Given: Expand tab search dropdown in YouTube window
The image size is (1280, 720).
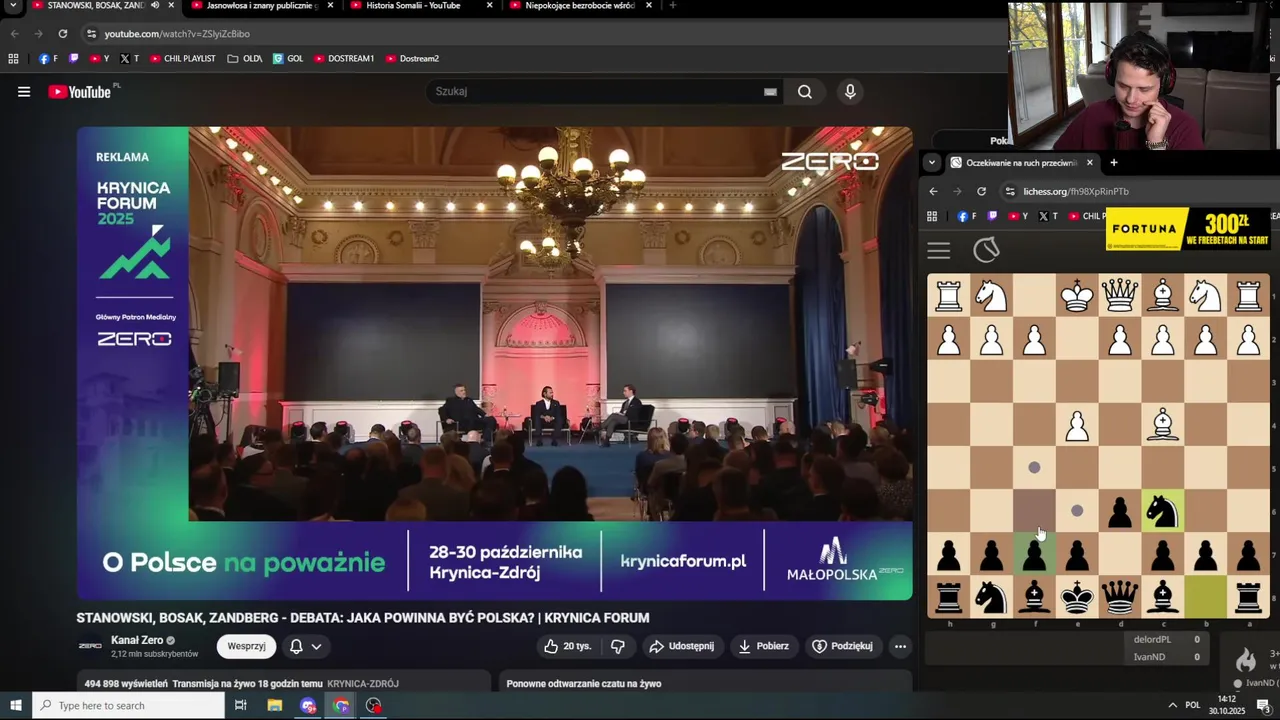Looking at the screenshot, I should coord(13,6).
